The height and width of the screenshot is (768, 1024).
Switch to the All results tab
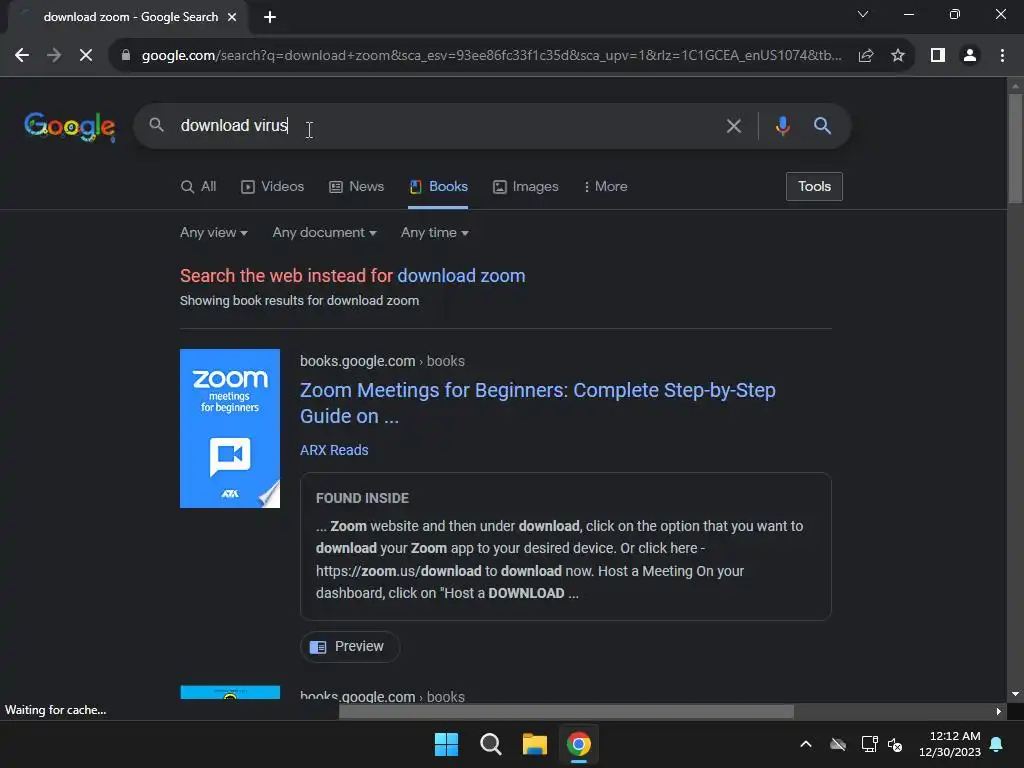pos(199,187)
